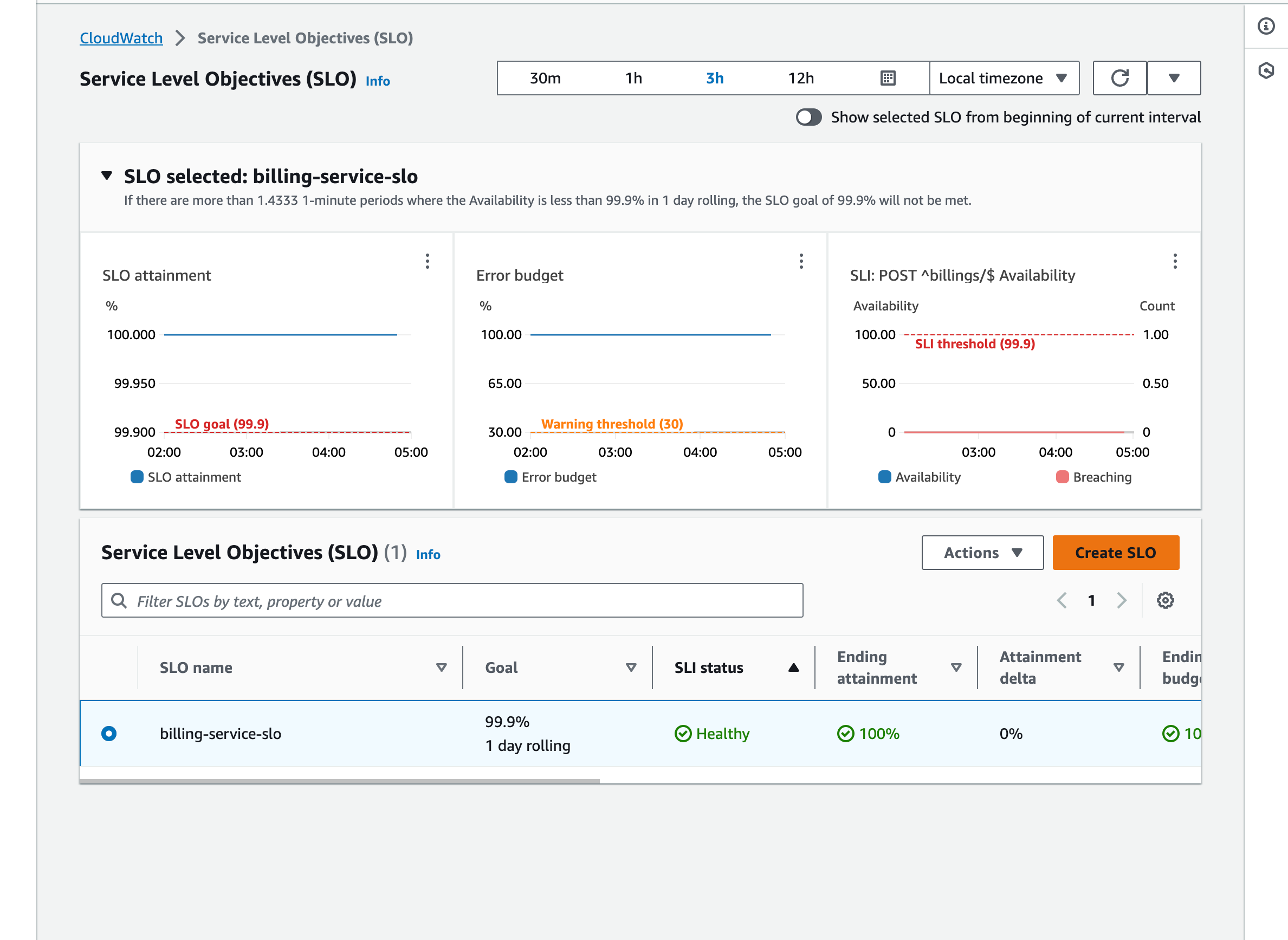
Task: Open Error budget widget options menu
Action: coord(801,261)
